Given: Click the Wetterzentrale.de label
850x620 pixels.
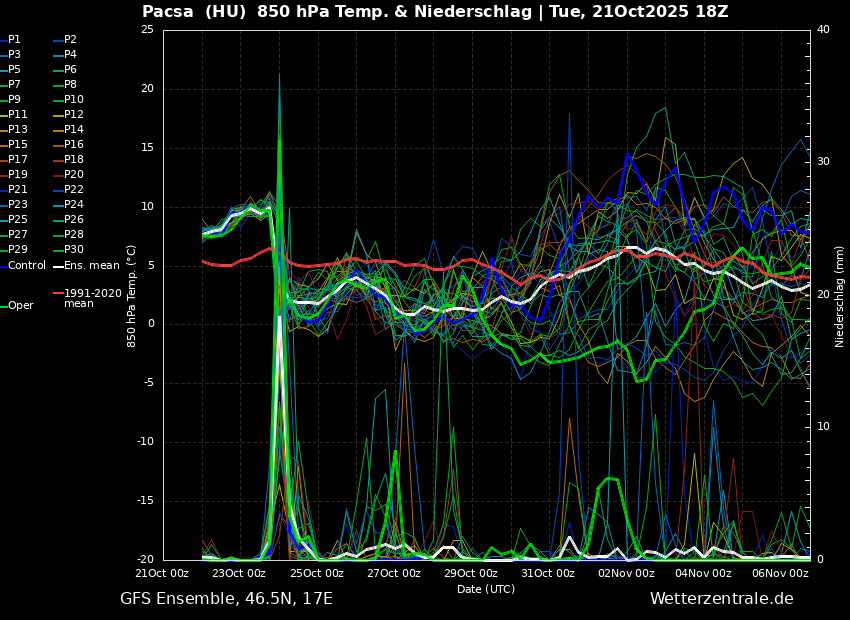Looking at the screenshot, I should click(x=721, y=599).
